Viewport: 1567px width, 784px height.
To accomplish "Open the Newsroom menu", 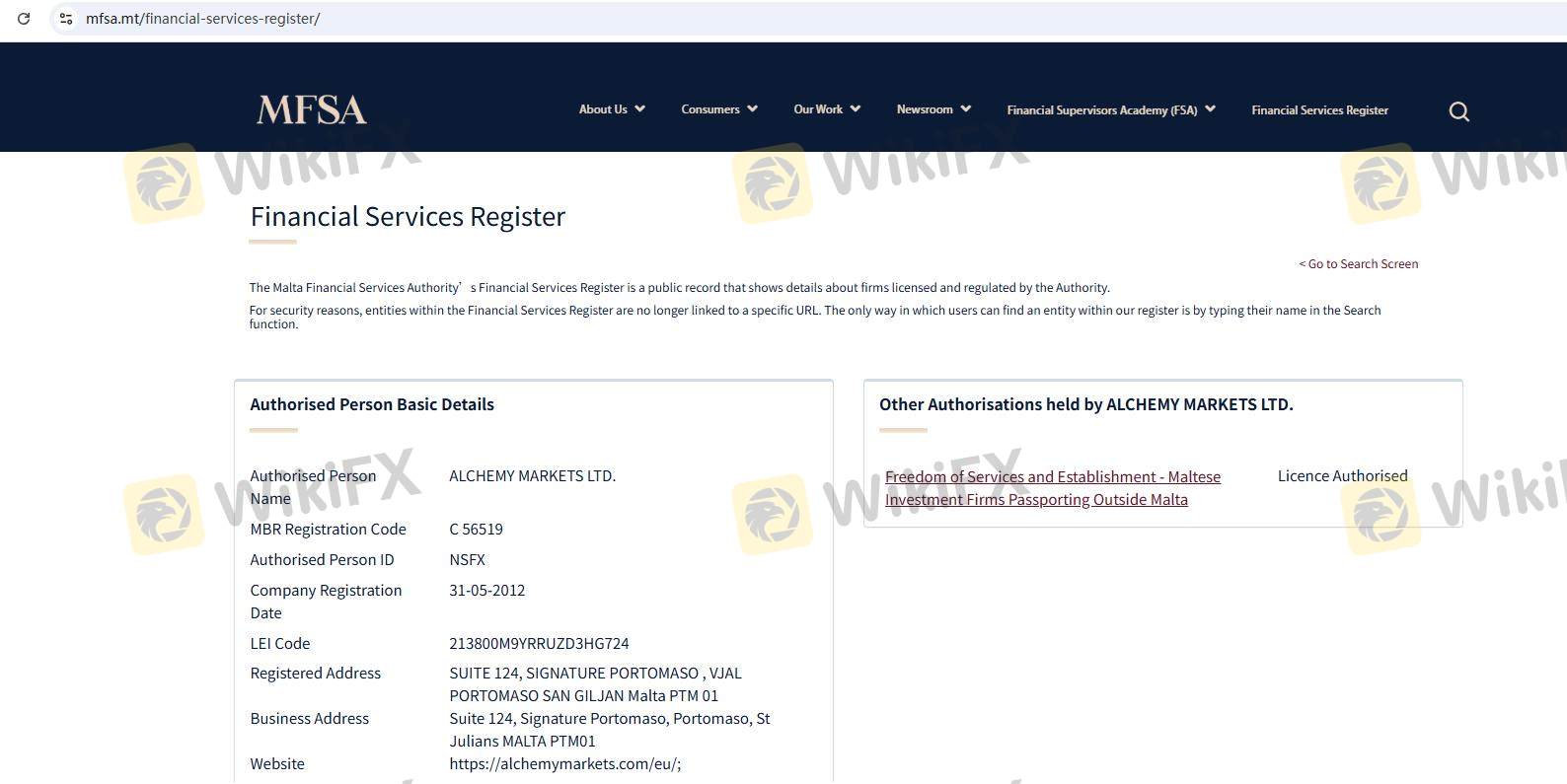I will [925, 109].
